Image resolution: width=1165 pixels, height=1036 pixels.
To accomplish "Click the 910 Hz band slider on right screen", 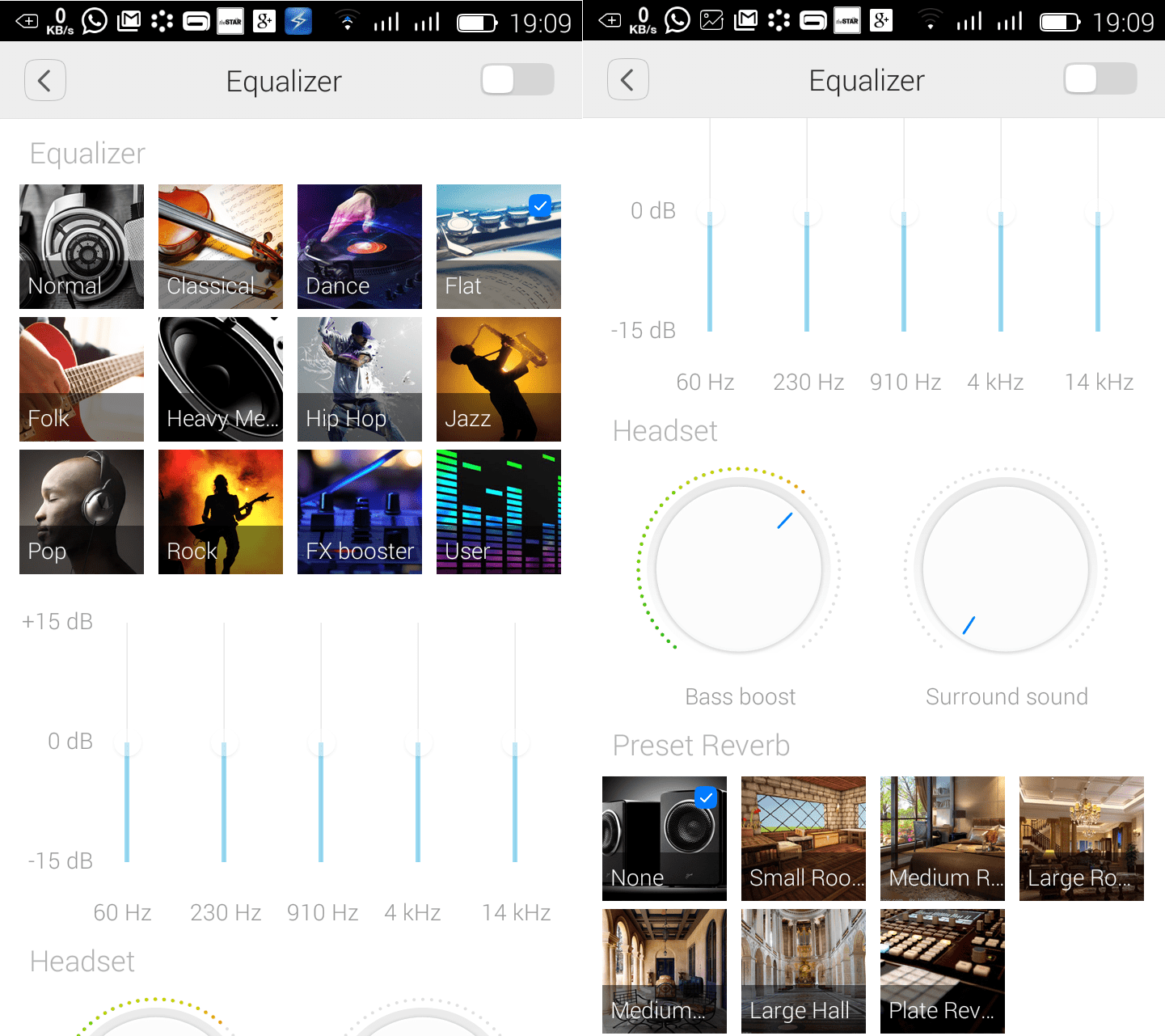I will (x=904, y=226).
